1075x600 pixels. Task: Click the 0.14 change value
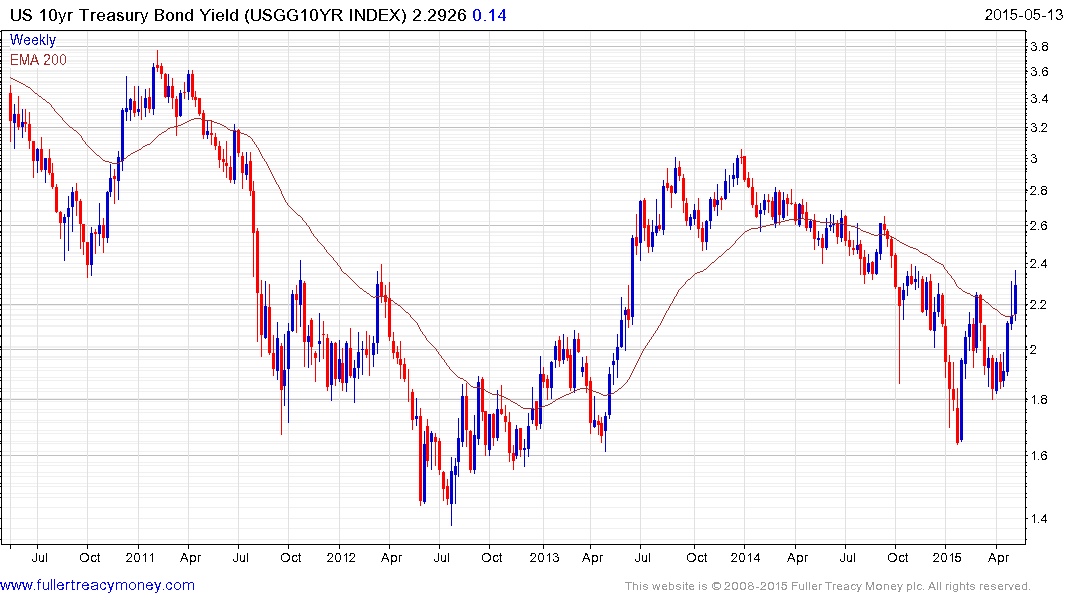(x=490, y=15)
